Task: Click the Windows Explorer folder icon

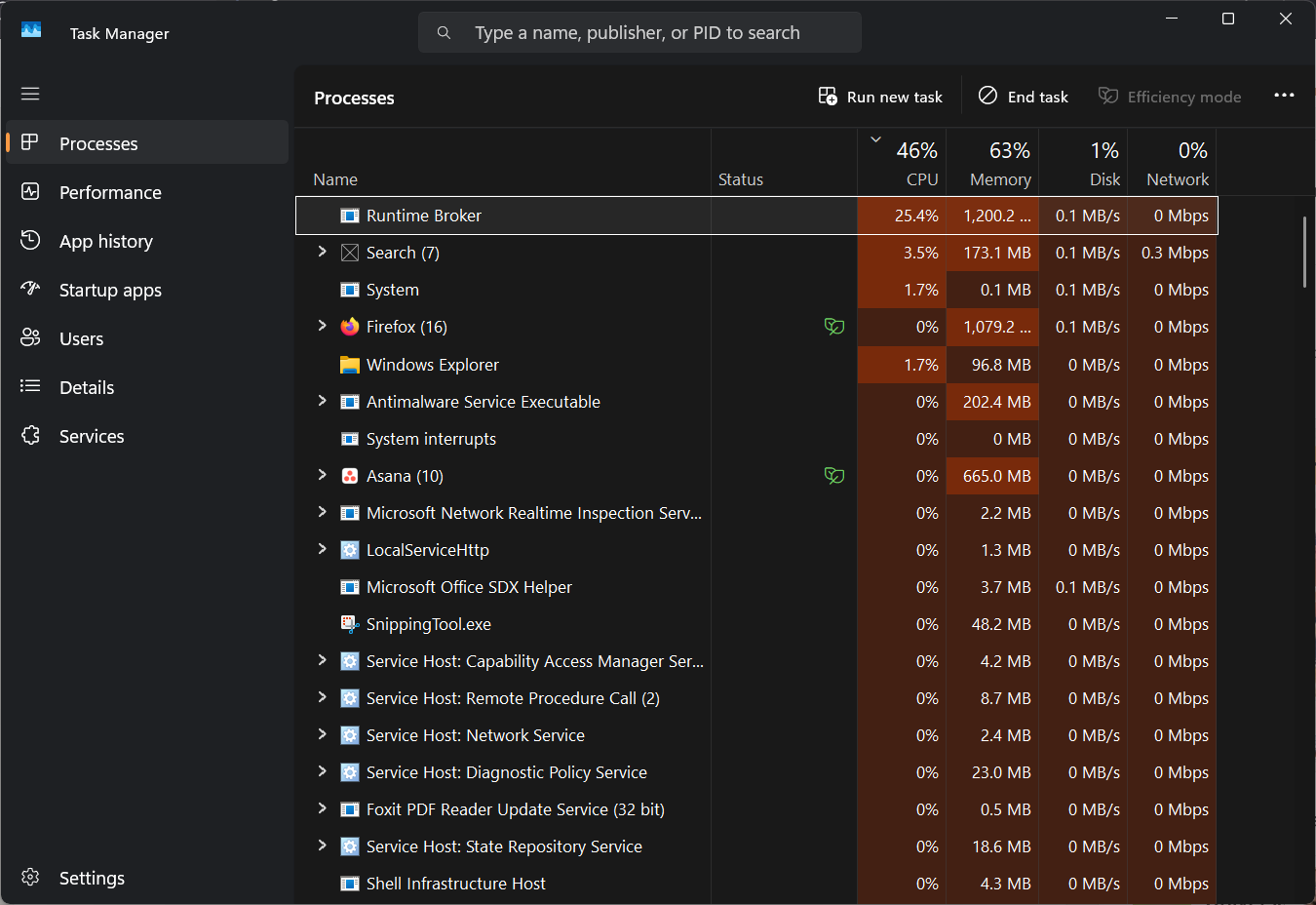Action: tap(349, 365)
